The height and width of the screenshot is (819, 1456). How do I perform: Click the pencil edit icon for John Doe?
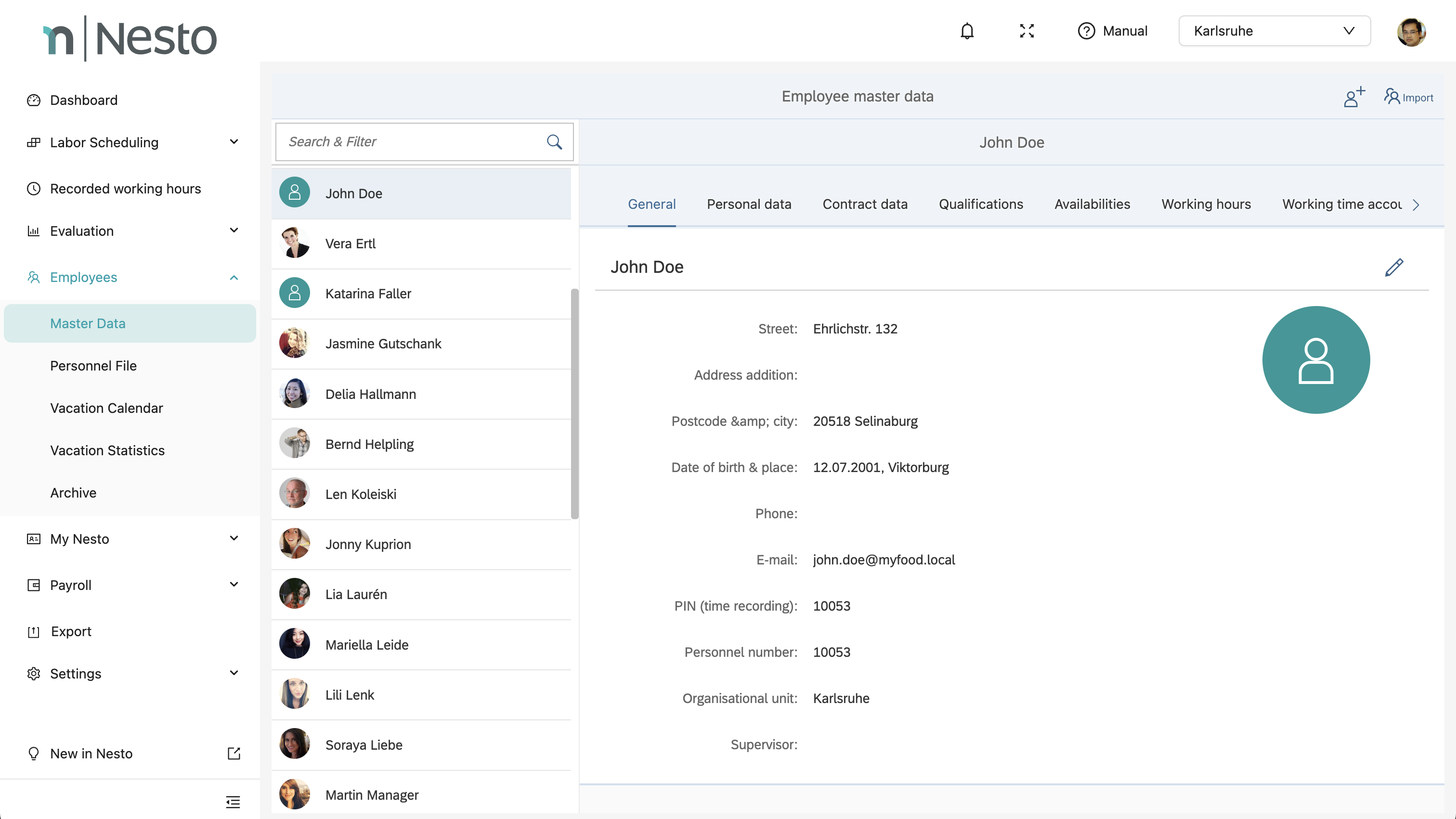tap(1394, 267)
